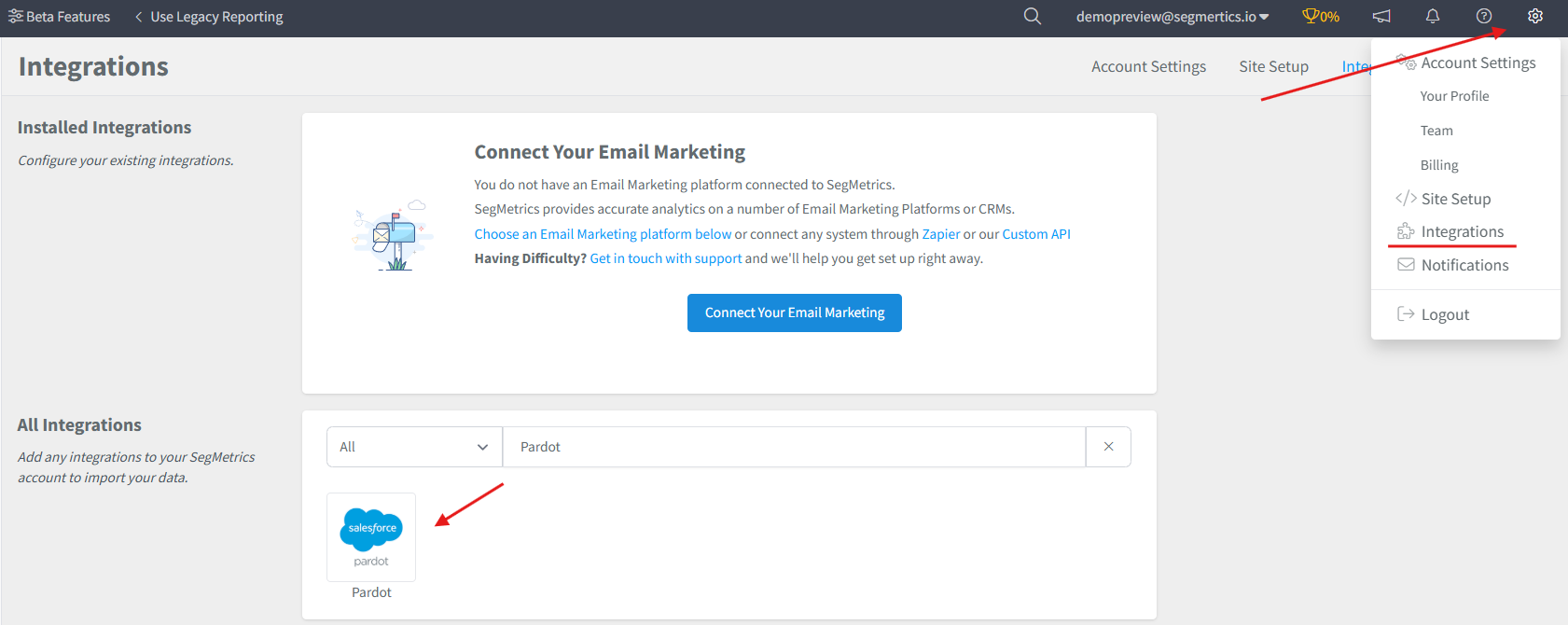Open the help question mark icon

(x=1484, y=17)
